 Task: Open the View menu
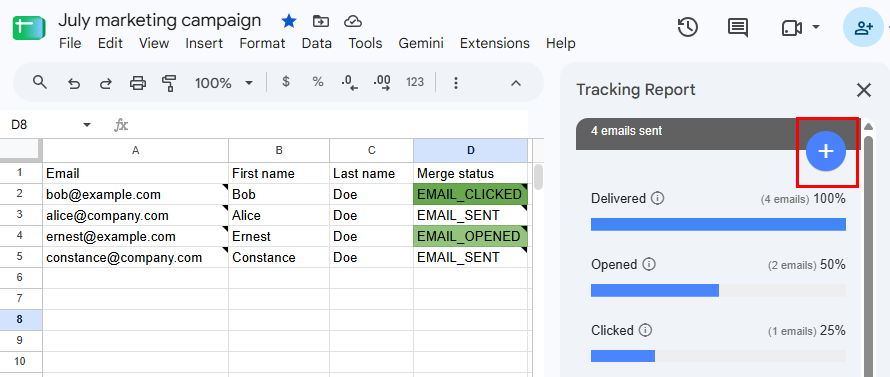(x=154, y=44)
